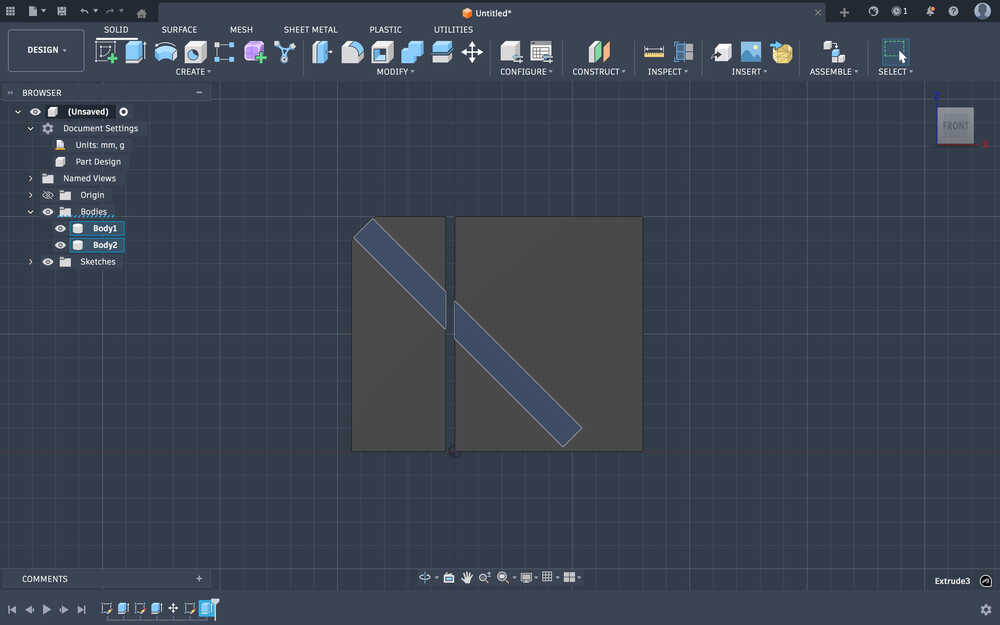Select the Shell tool

[x=382, y=52]
